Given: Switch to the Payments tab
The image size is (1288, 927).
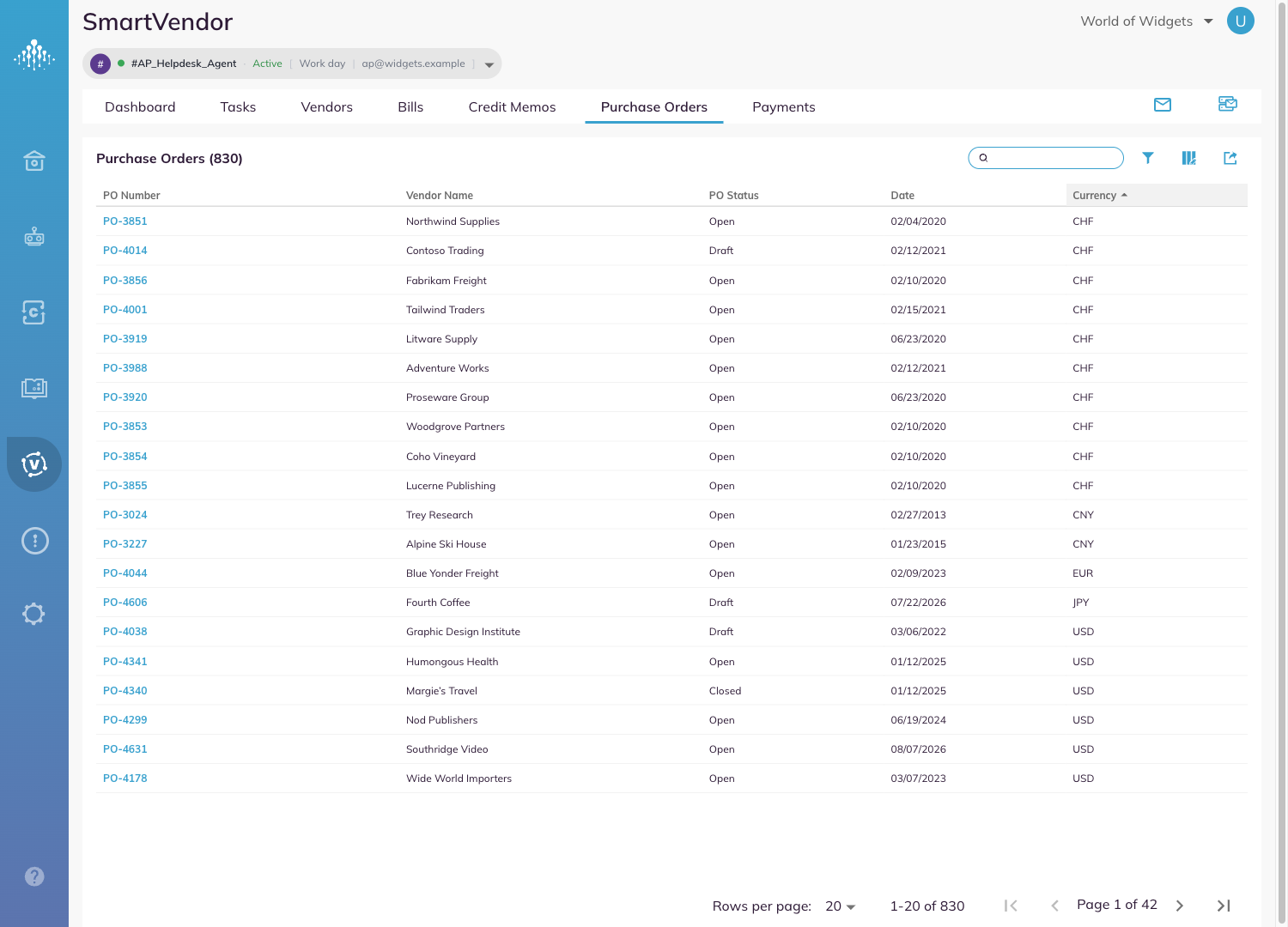Looking at the screenshot, I should (784, 107).
